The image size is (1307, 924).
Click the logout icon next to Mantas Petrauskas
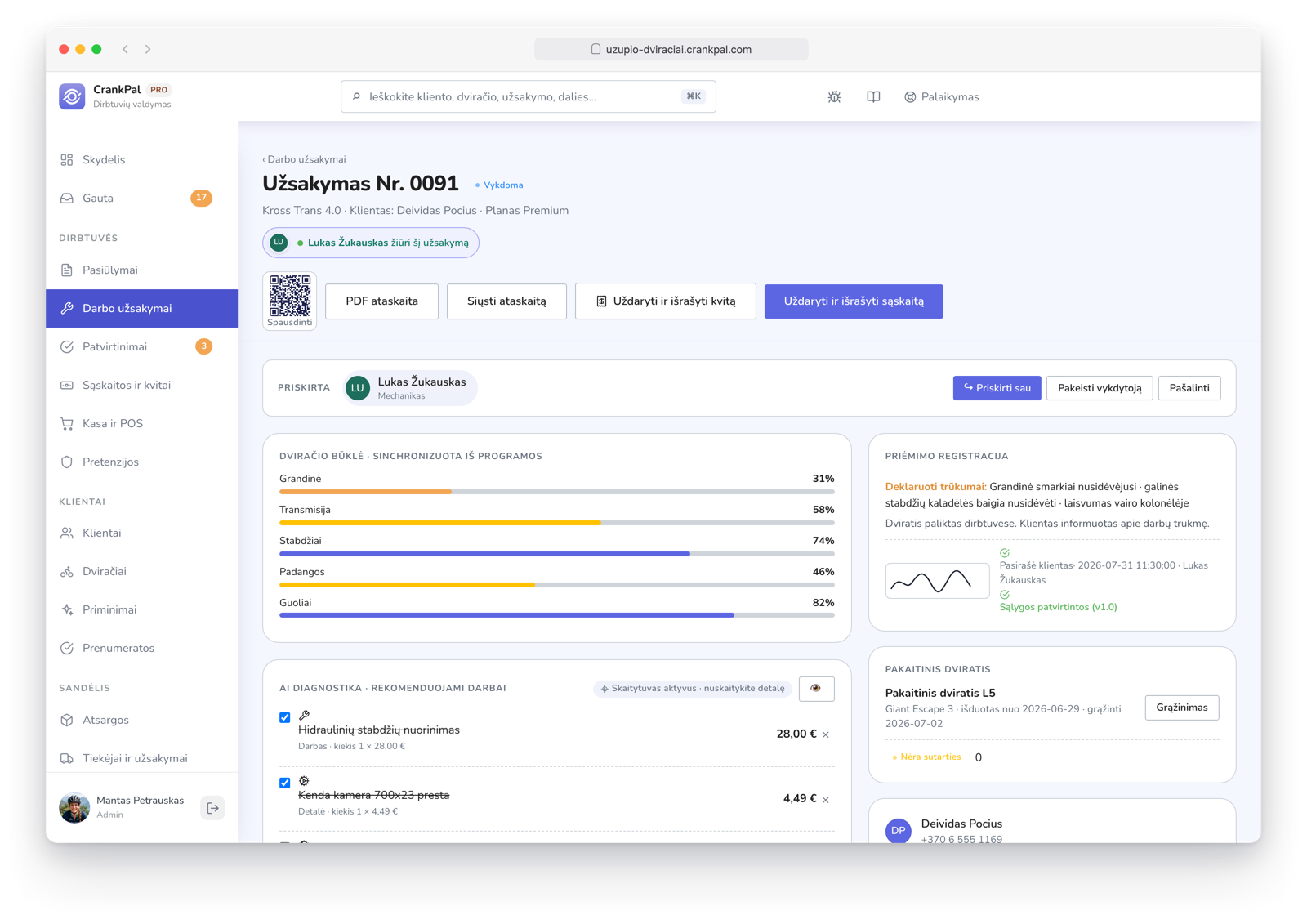(212, 808)
